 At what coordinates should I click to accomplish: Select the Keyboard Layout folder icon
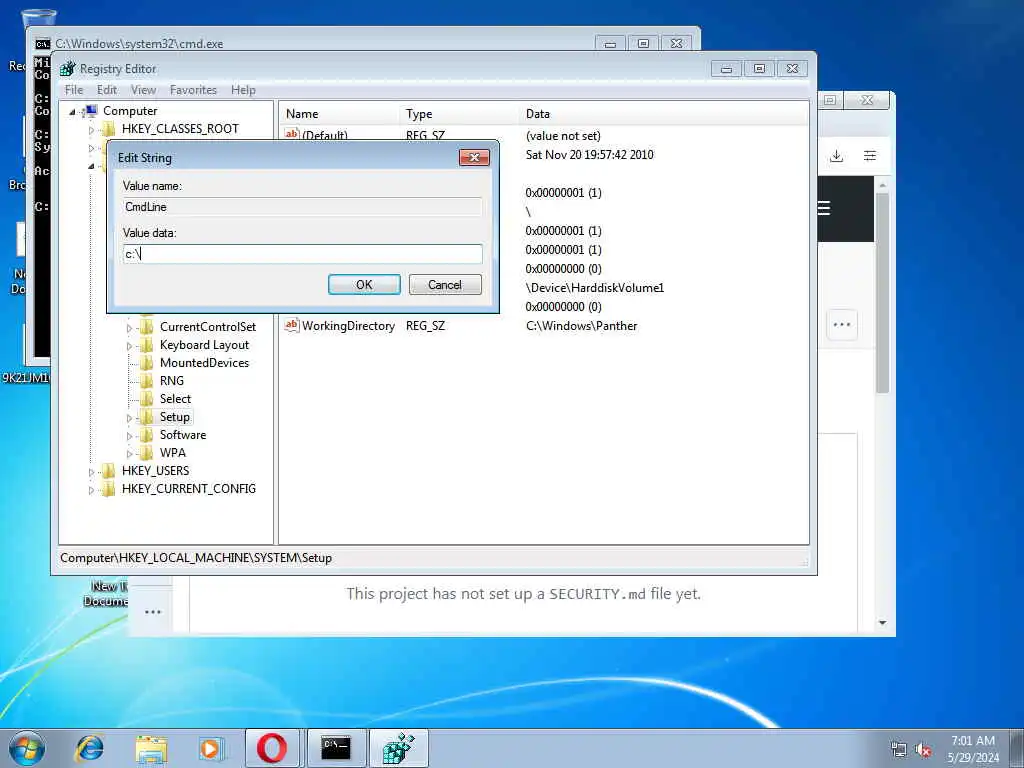[147, 345]
